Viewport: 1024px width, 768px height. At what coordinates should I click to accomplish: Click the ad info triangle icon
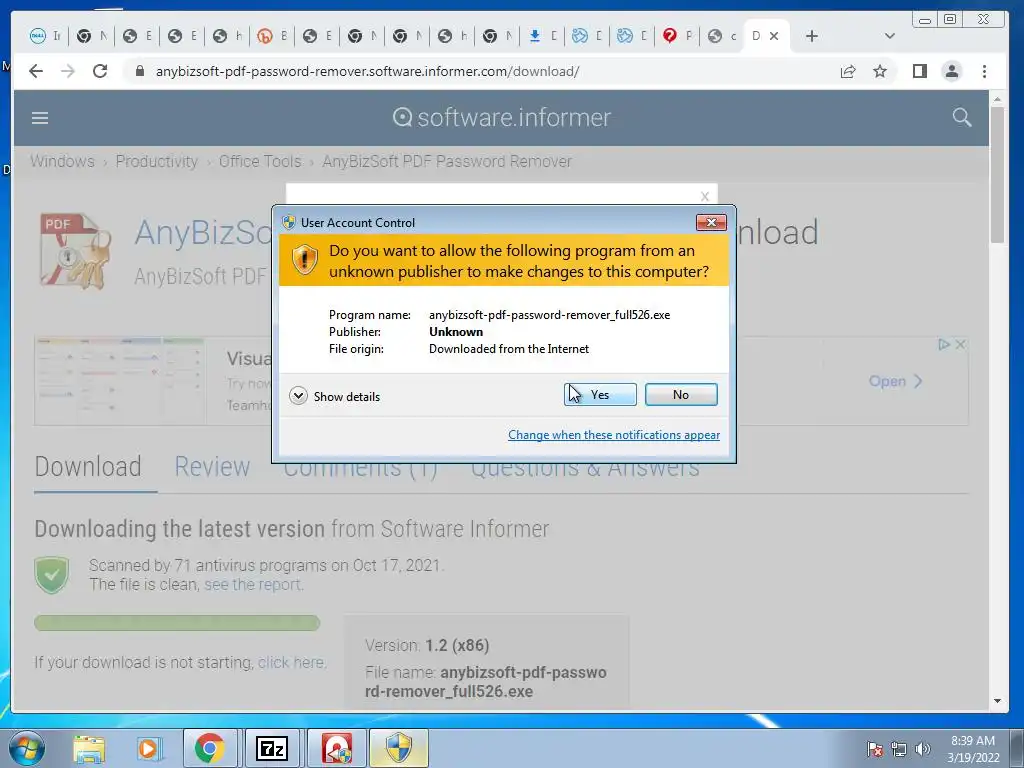944,344
